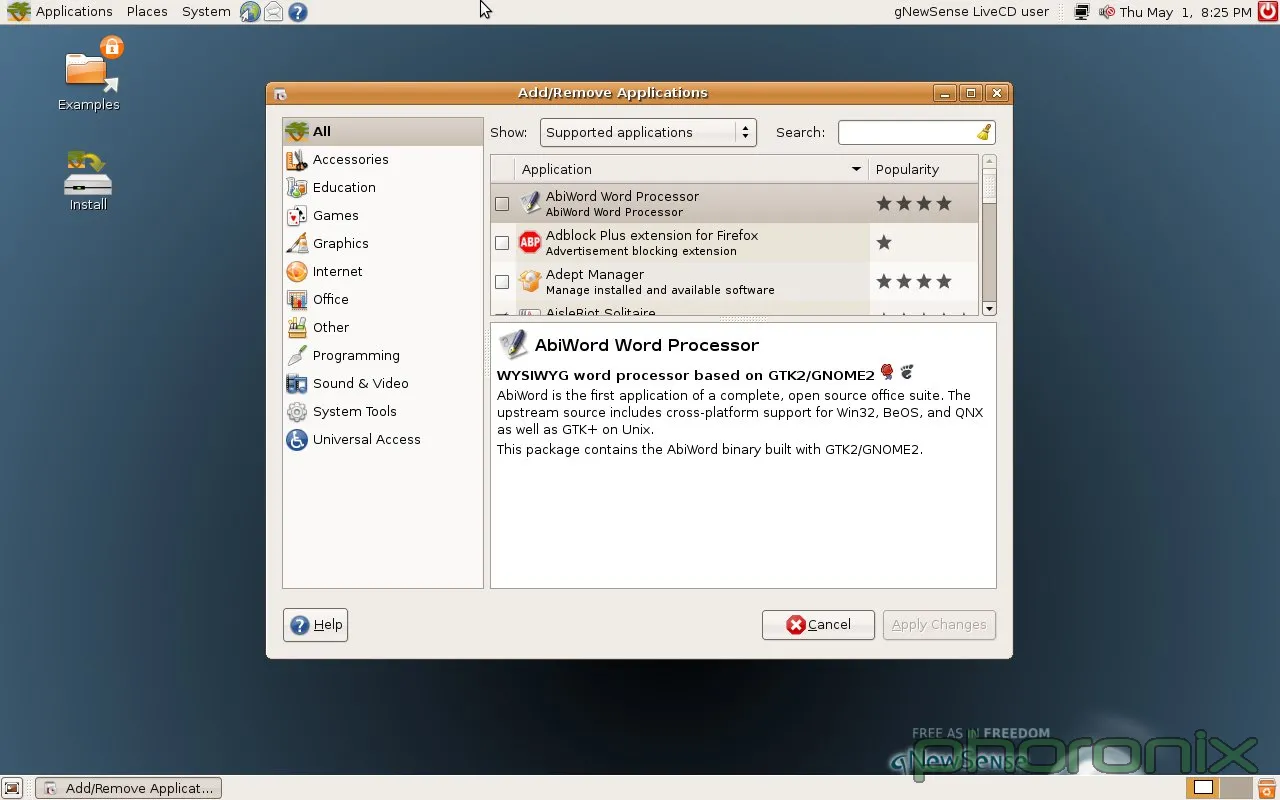Open the help launcher in top panel
Image resolution: width=1280 pixels, height=800 pixels.
click(297, 12)
